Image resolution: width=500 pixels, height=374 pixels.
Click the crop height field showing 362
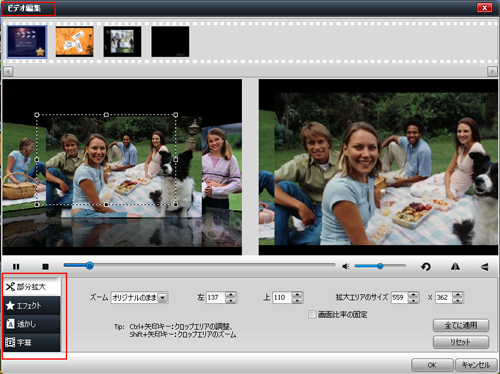point(444,297)
